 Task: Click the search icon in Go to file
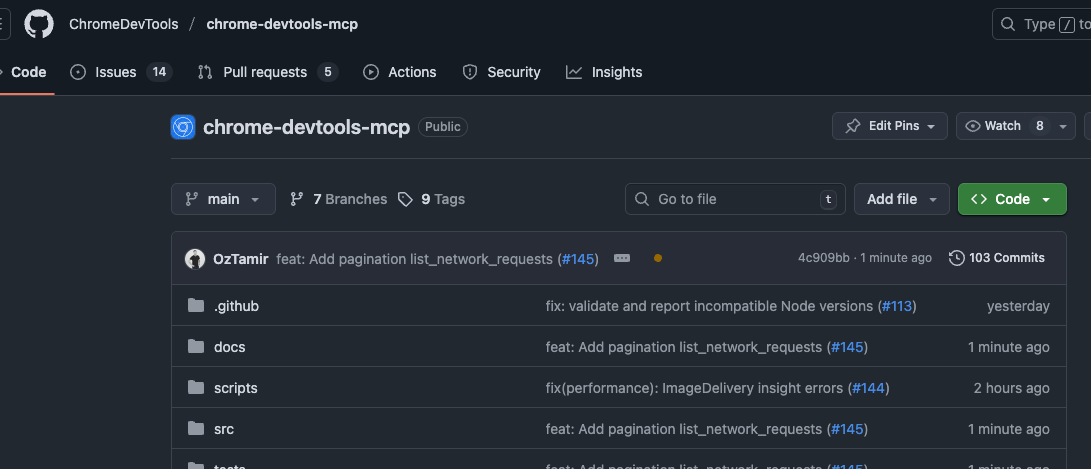pyautogui.click(x=642, y=199)
